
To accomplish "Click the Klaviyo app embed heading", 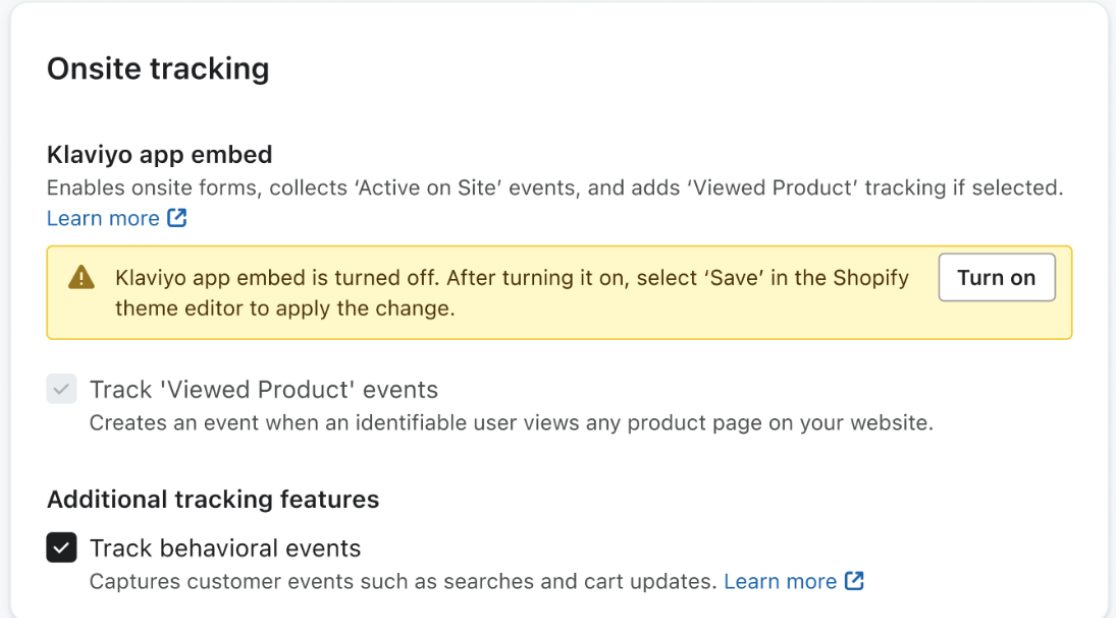I will click(160, 155).
